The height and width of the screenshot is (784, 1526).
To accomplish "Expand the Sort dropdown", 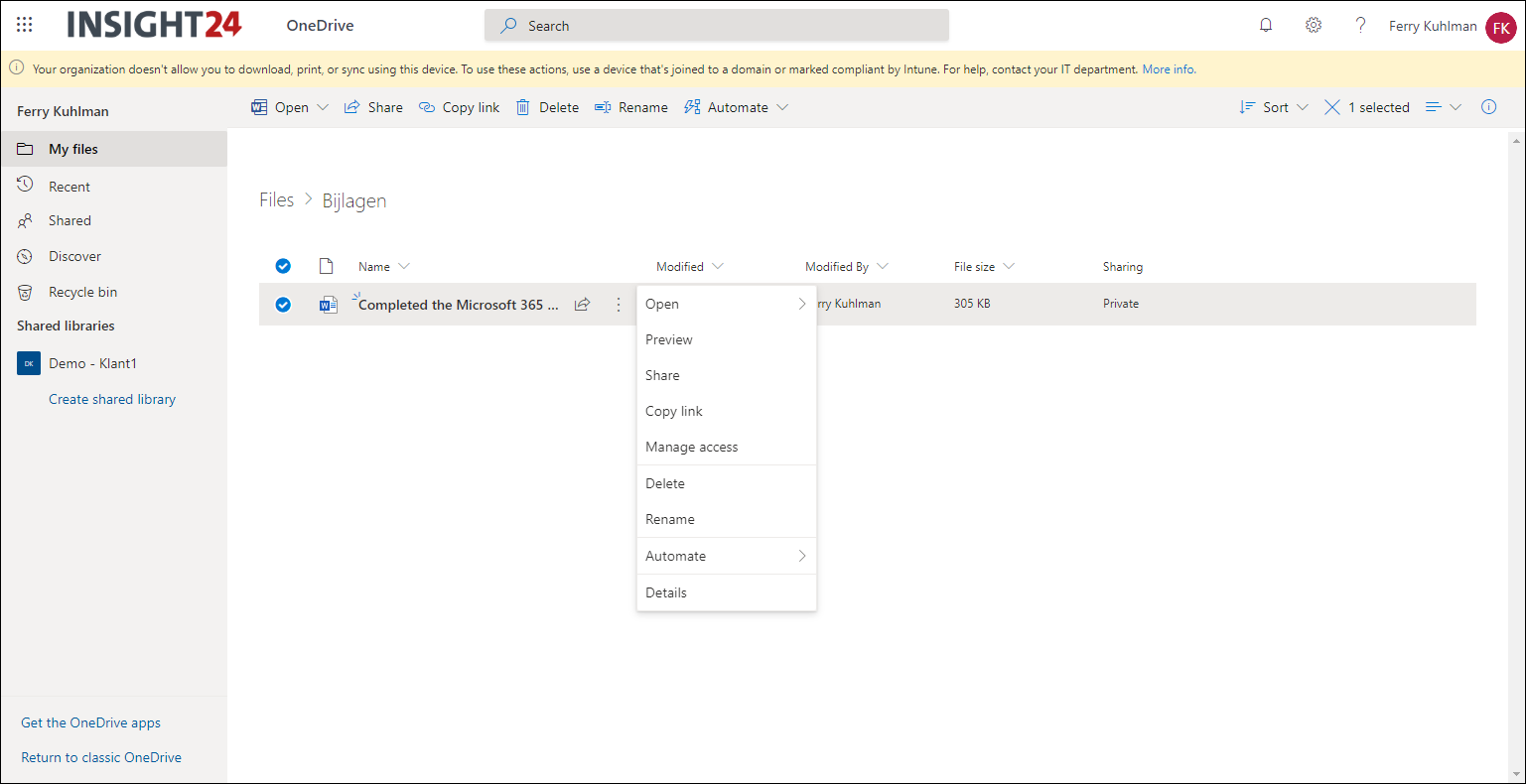I will click(1274, 107).
